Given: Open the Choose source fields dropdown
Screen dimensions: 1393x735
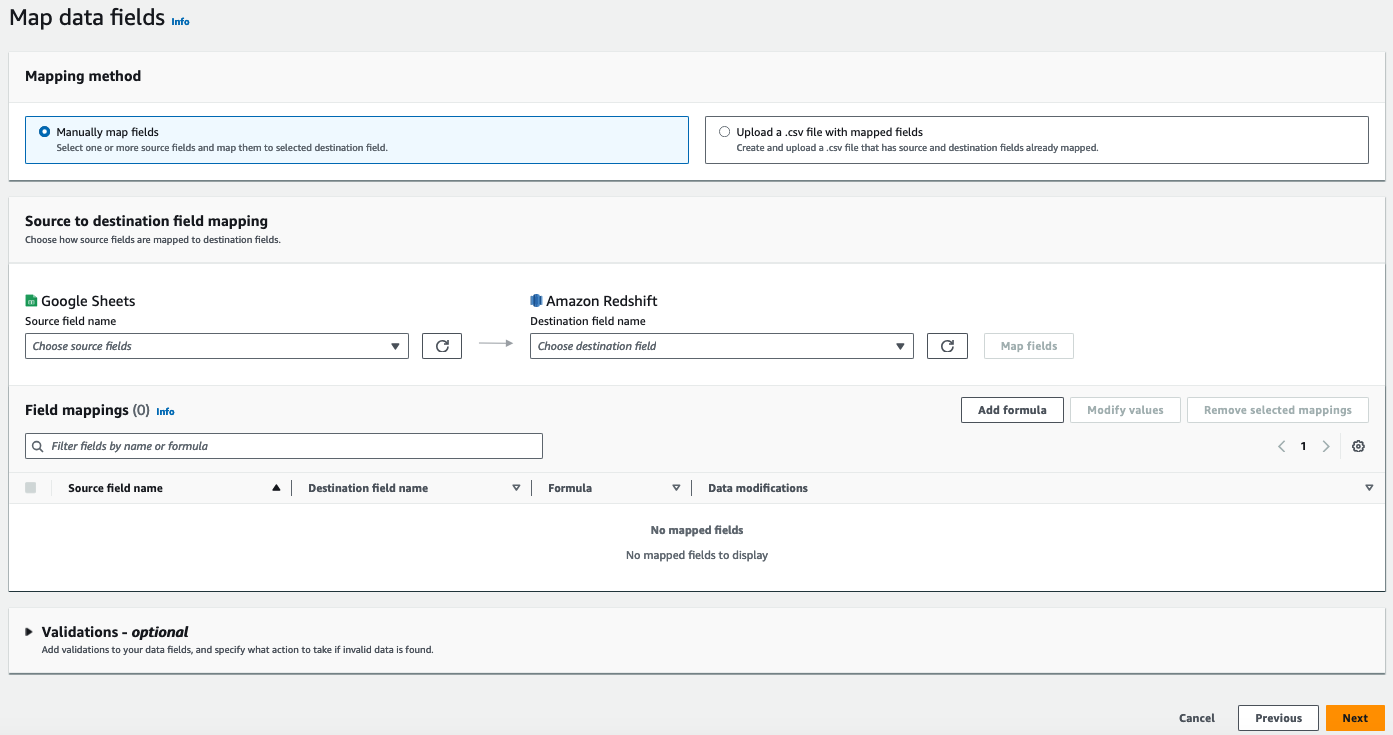Looking at the screenshot, I should tap(217, 346).
